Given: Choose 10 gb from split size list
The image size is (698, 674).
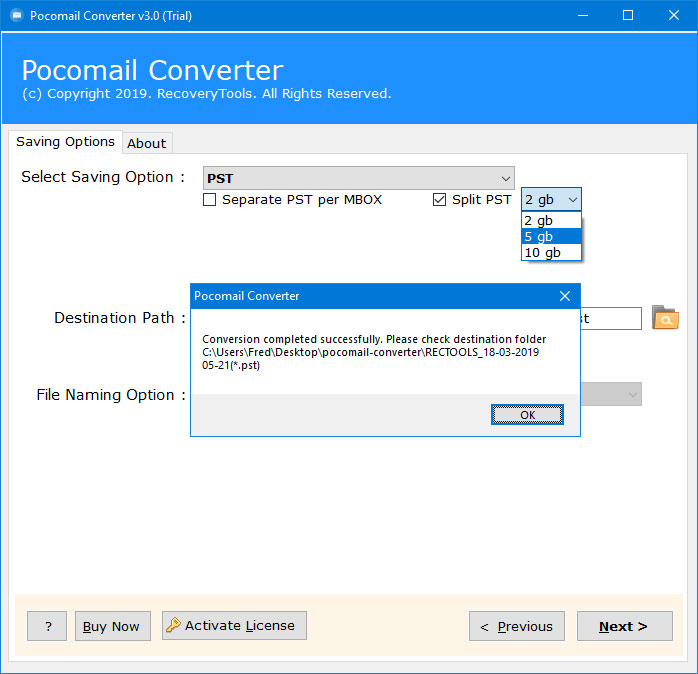Looking at the screenshot, I should click(x=551, y=252).
